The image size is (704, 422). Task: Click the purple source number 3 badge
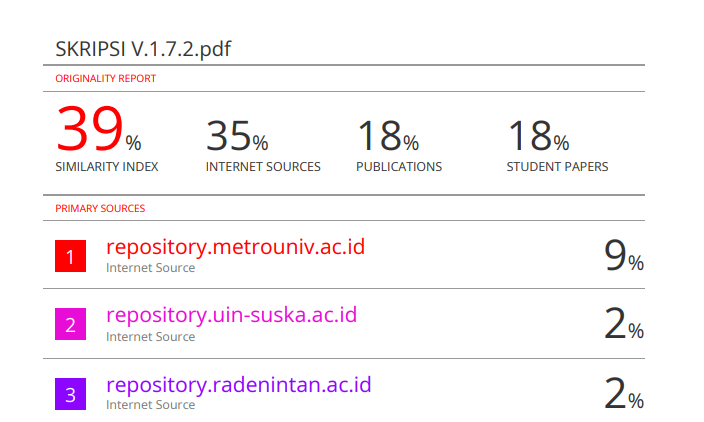click(x=70, y=394)
